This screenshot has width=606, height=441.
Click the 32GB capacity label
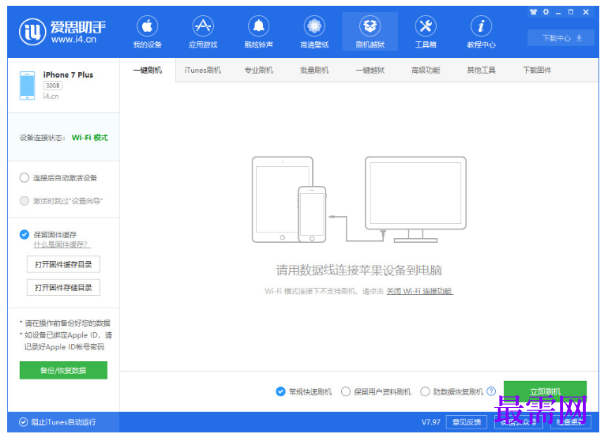pos(53,85)
